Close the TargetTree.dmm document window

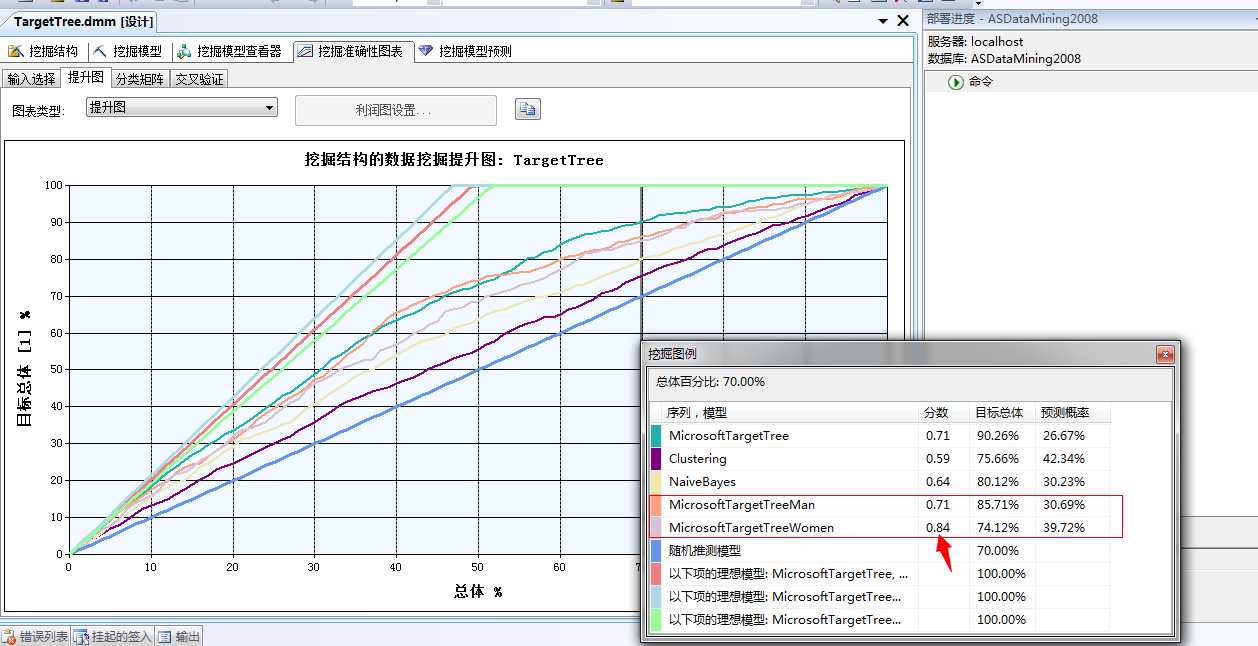(903, 20)
